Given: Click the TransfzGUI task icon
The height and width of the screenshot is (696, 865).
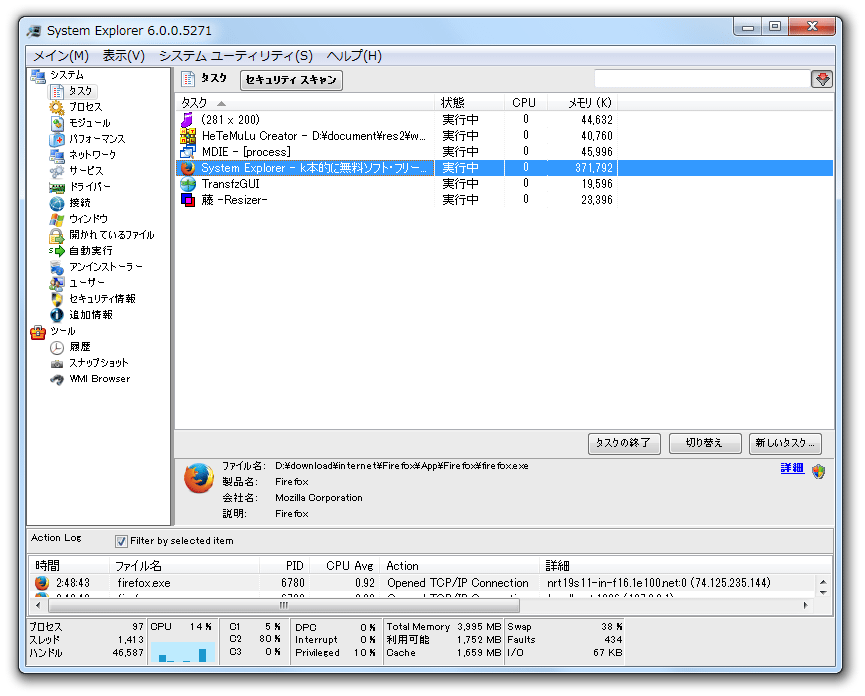Looking at the screenshot, I should (188, 184).
